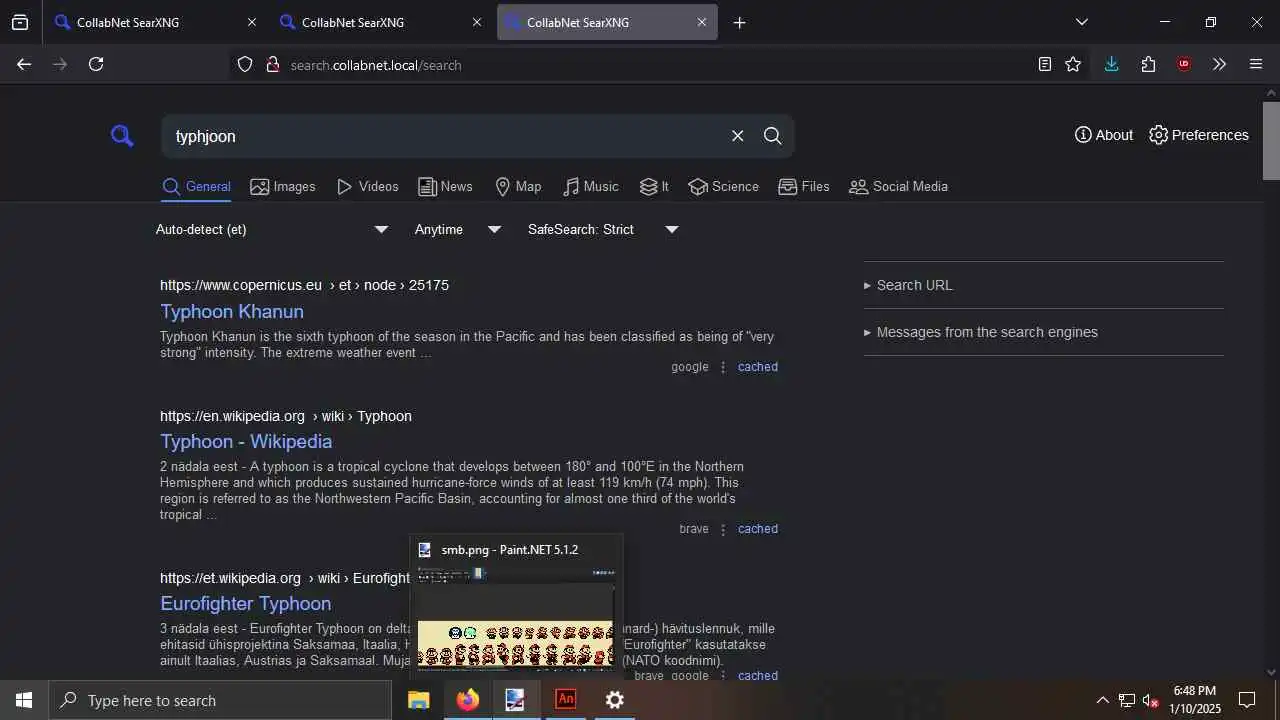Click the copernicus.eu result URL
Viewport: 1280px width, 720px height.
pyautogui.click(x=304, y=285)
